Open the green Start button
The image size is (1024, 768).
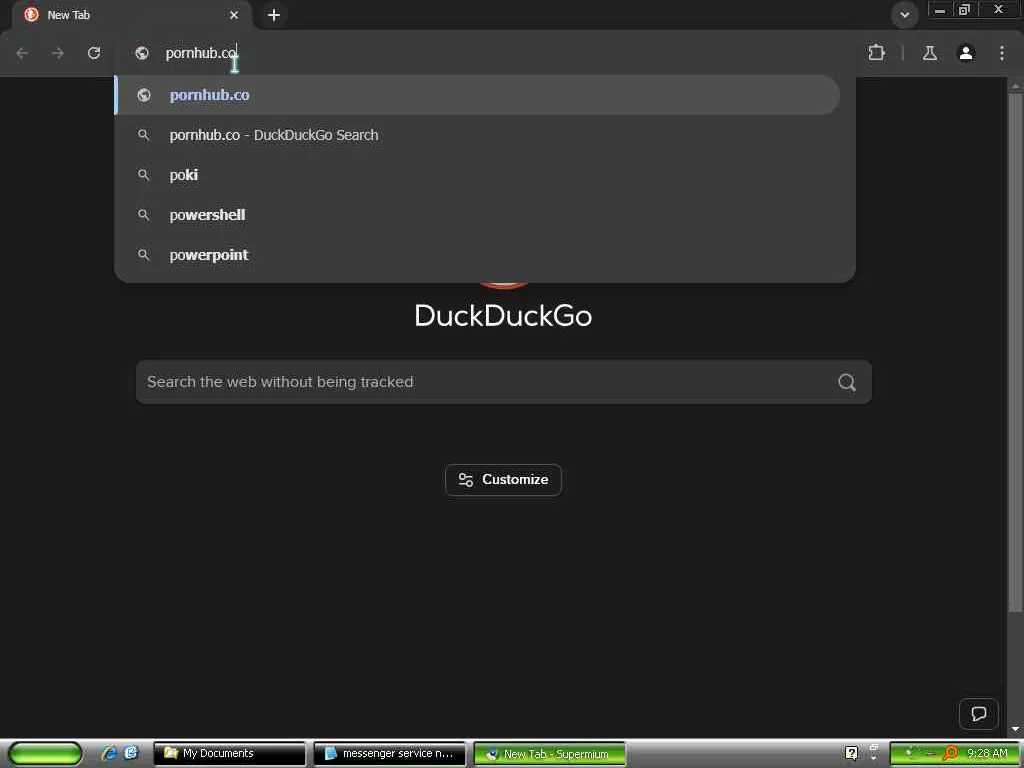46,754
